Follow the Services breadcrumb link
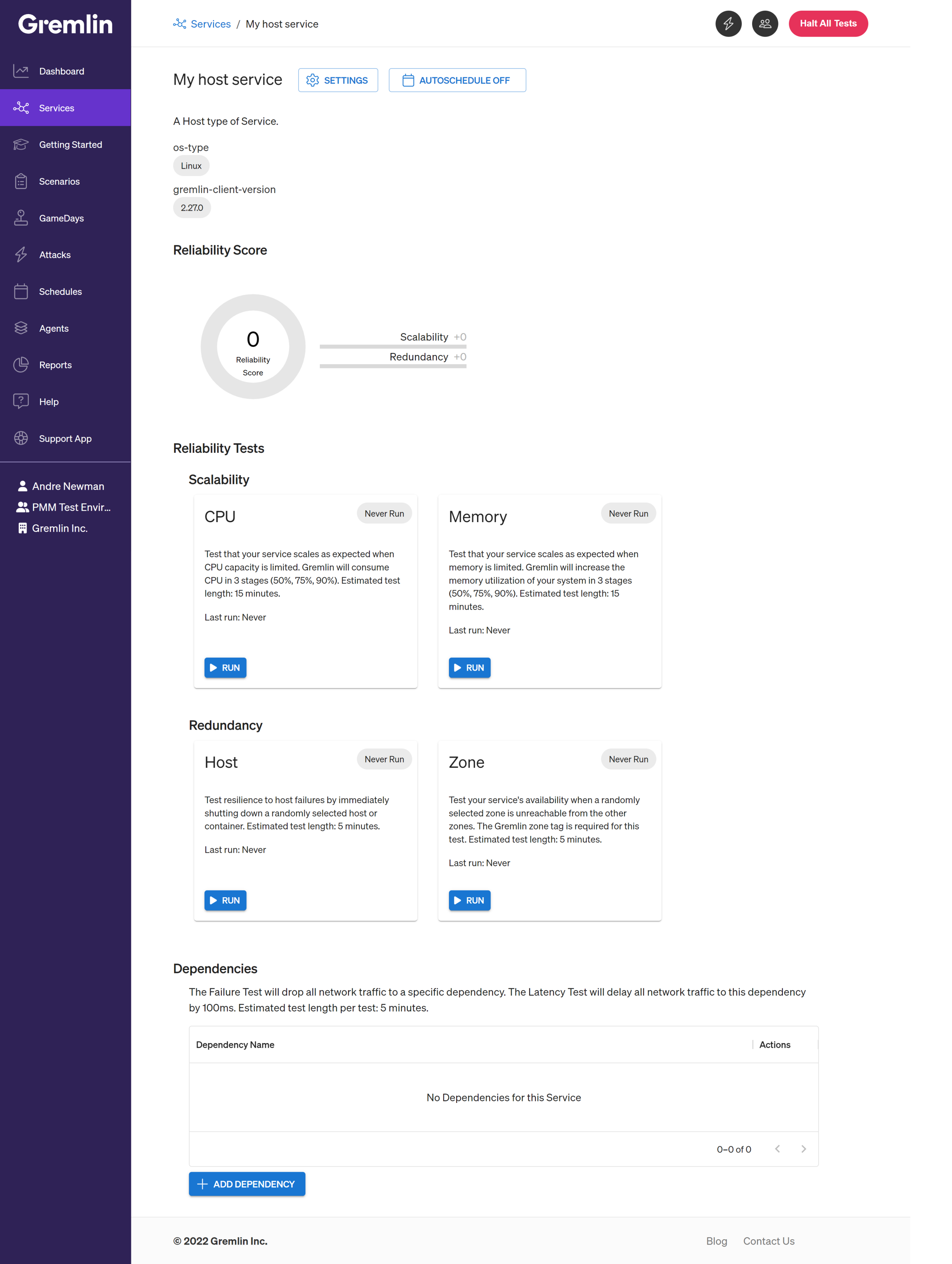This screenshot has width=952, height=1264. pyautogui.click(x=210, y=24)
